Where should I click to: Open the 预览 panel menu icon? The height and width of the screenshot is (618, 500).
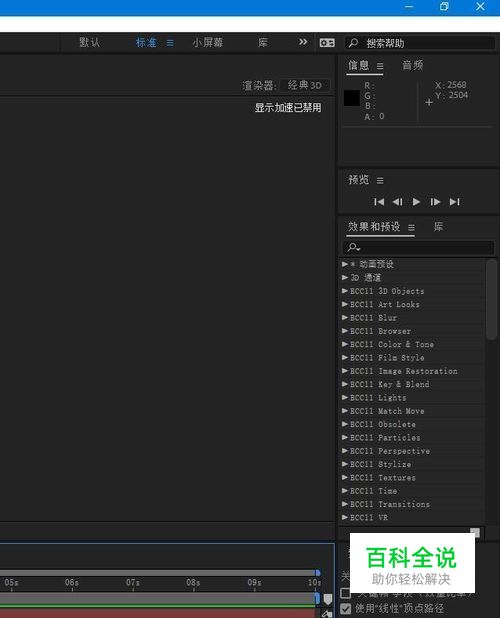[380, 181]
